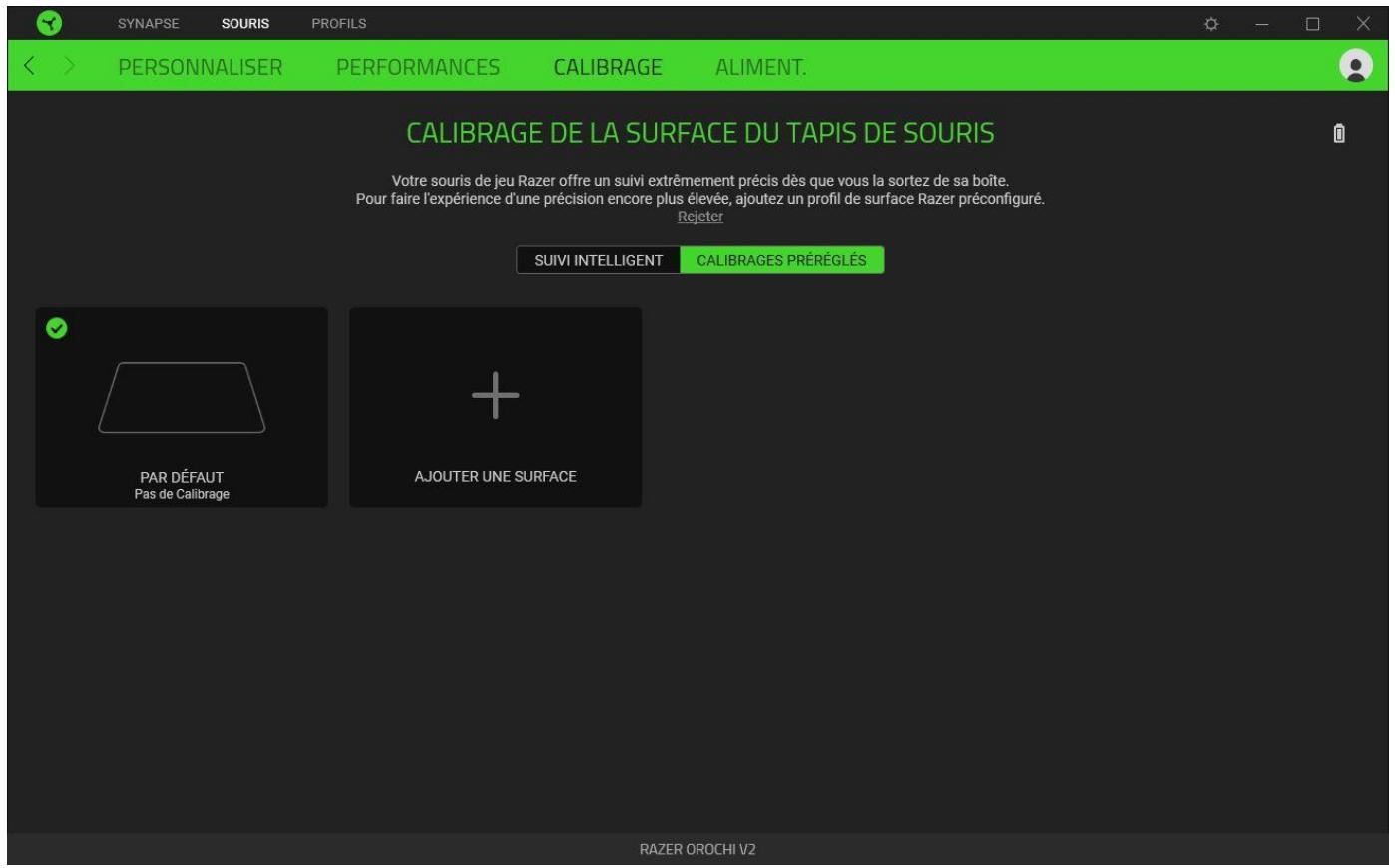This screenshot has width=1395, height=868.
Task: Open the settings gear icon
Action: tap(1211, 24)
